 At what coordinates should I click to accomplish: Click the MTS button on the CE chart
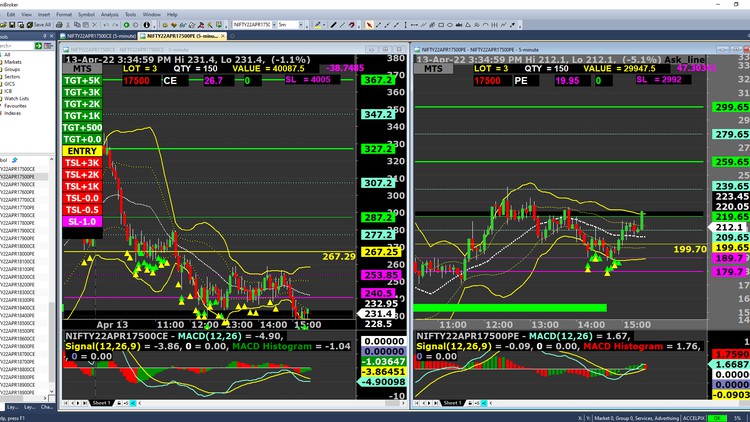(x=82, y=68)
